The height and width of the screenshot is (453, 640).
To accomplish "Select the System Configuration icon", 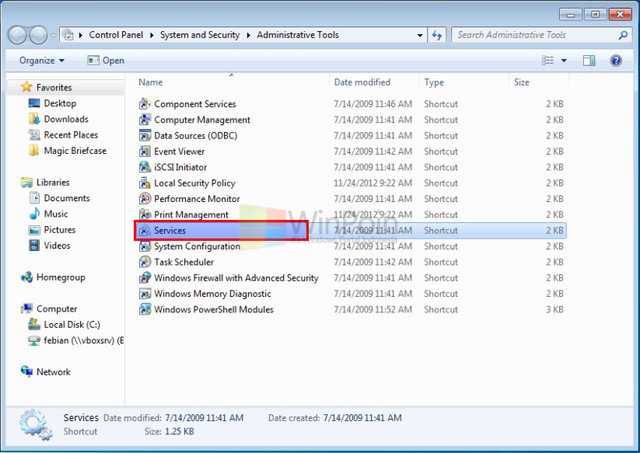I will (x=144, y=246).
